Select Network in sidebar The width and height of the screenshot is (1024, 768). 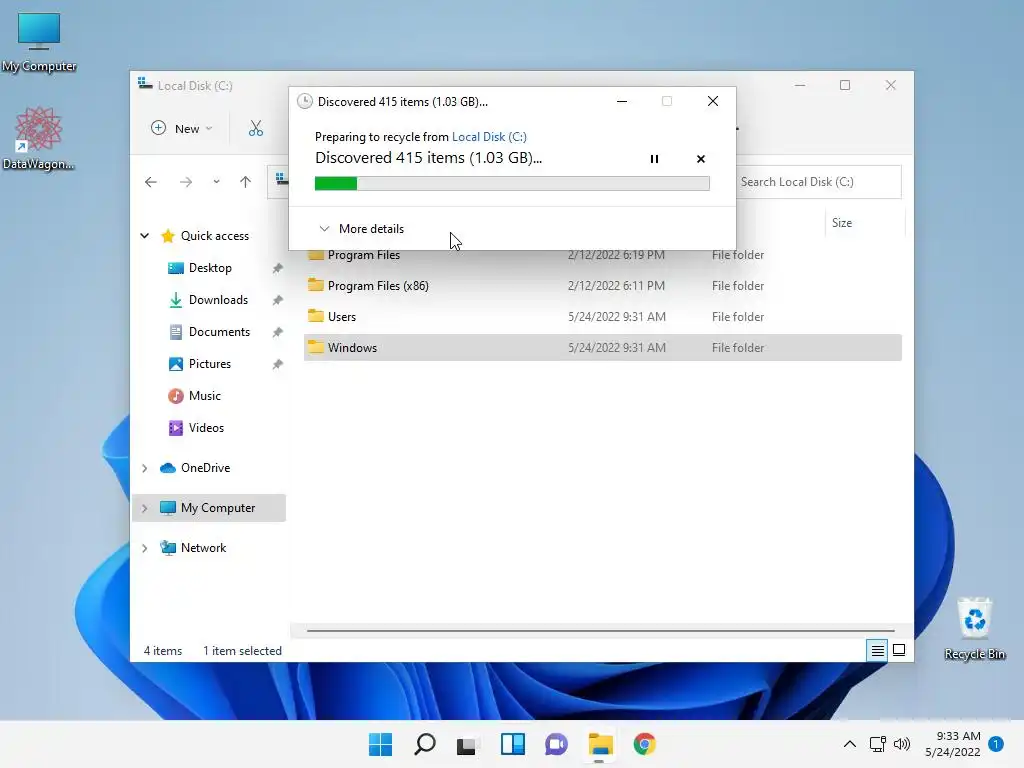click(203, 547)
